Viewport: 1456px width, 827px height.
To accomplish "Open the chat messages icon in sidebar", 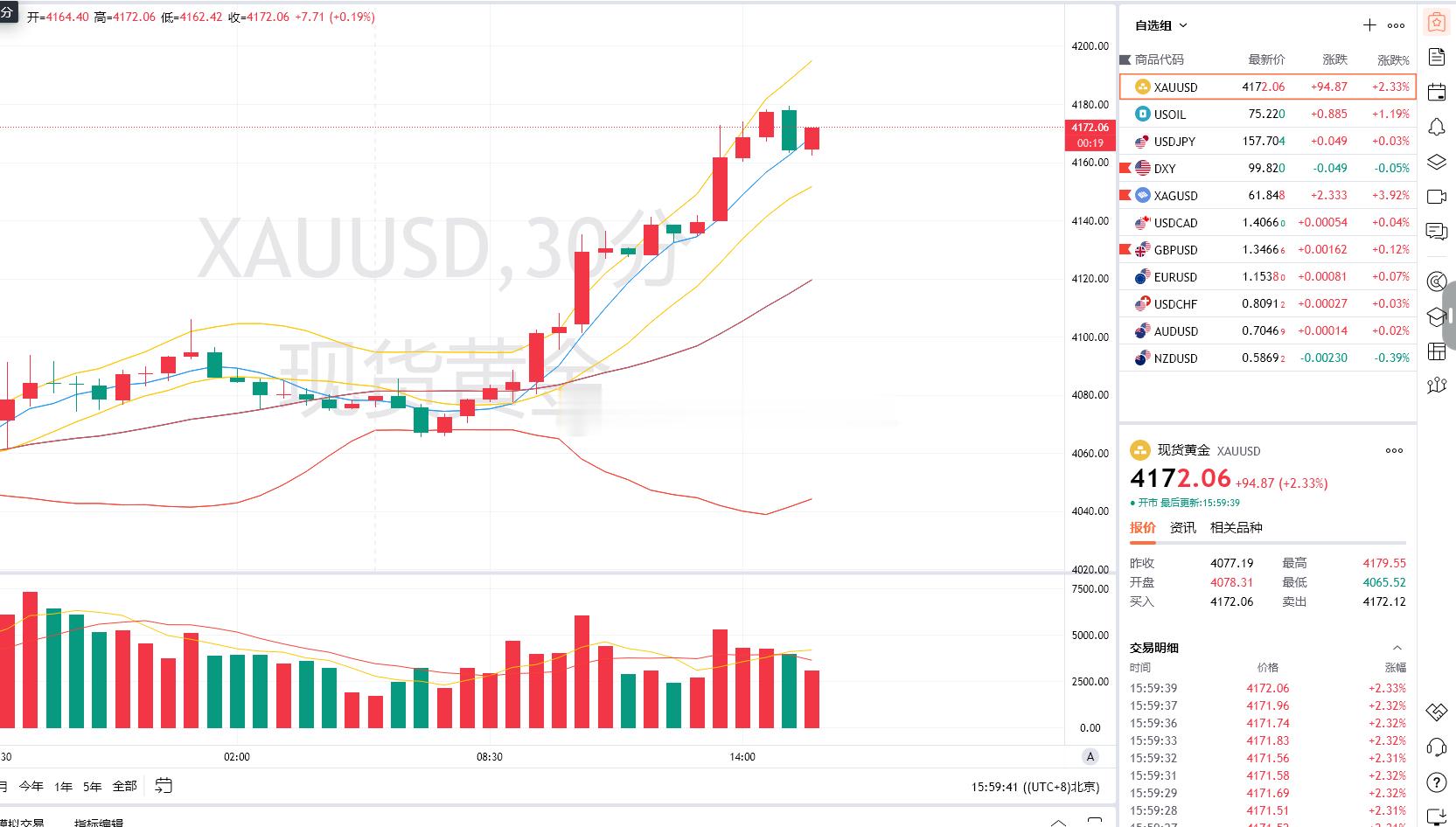I will (x=1437, y=232).
